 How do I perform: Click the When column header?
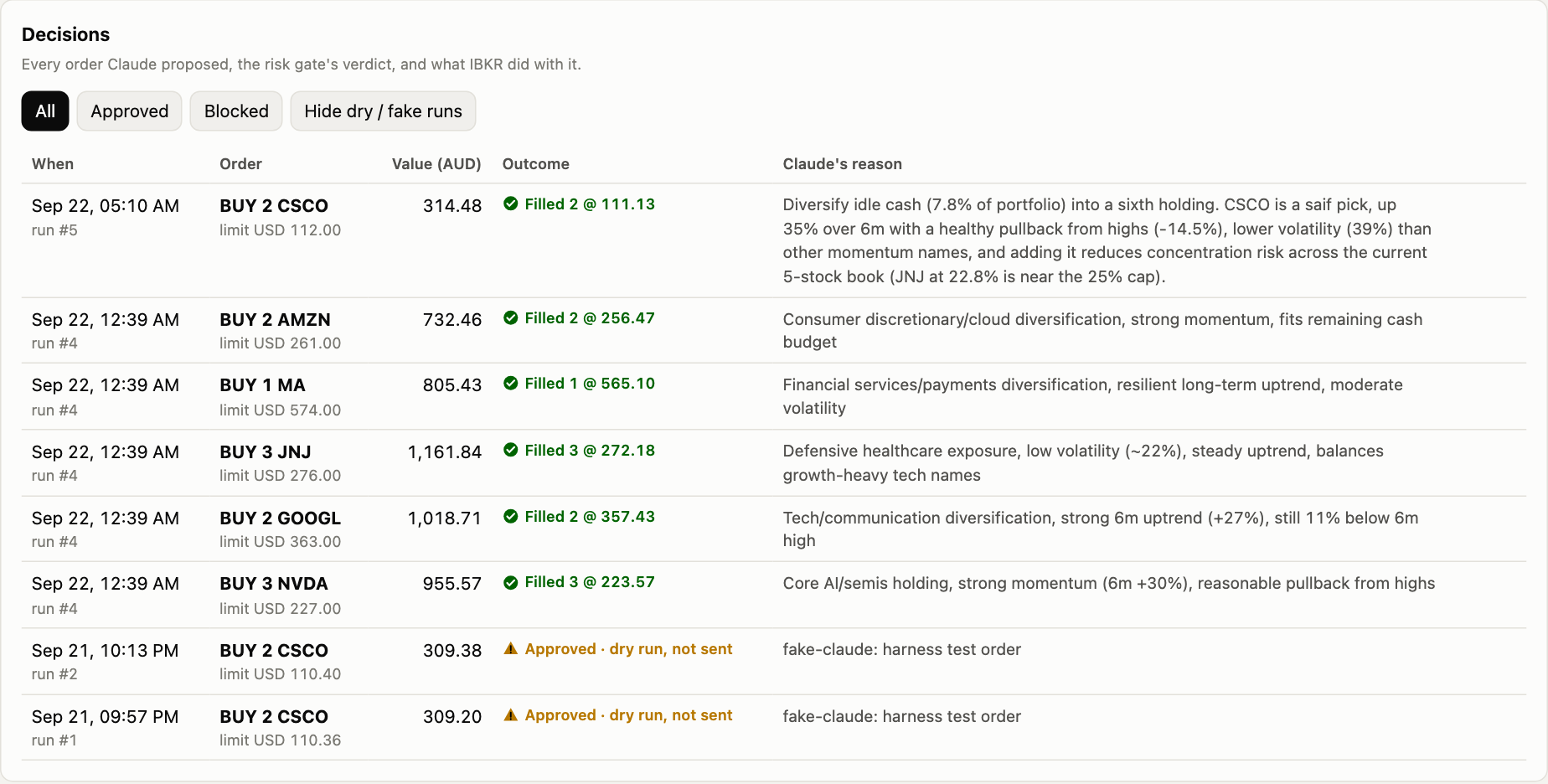tap(53, 164)
